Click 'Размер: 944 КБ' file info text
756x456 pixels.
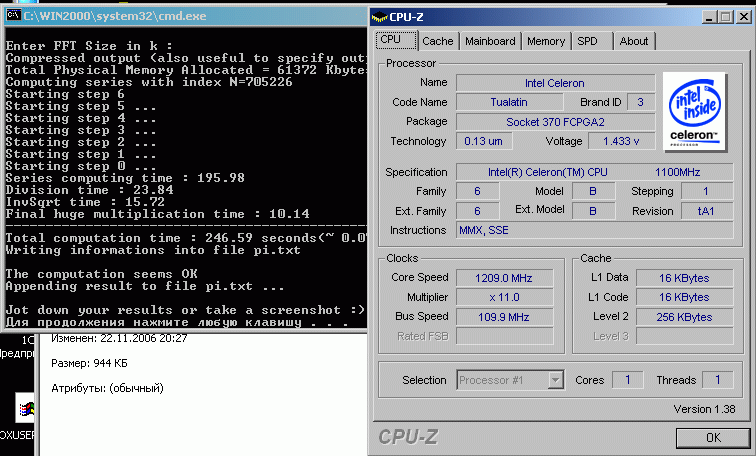pyautogui.click(x=89, y=363)
